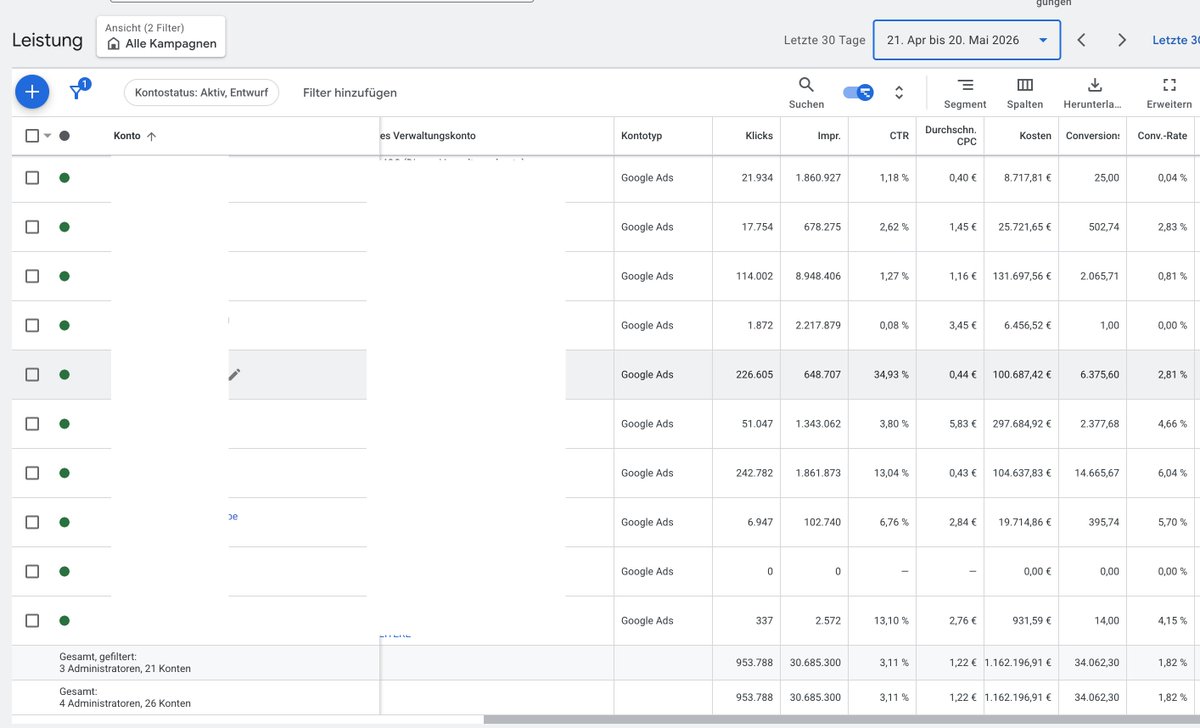The width and height of the screenshot is (1200, 728).
Task: Click the grey status dot in the header
Action: click(64, 136)
